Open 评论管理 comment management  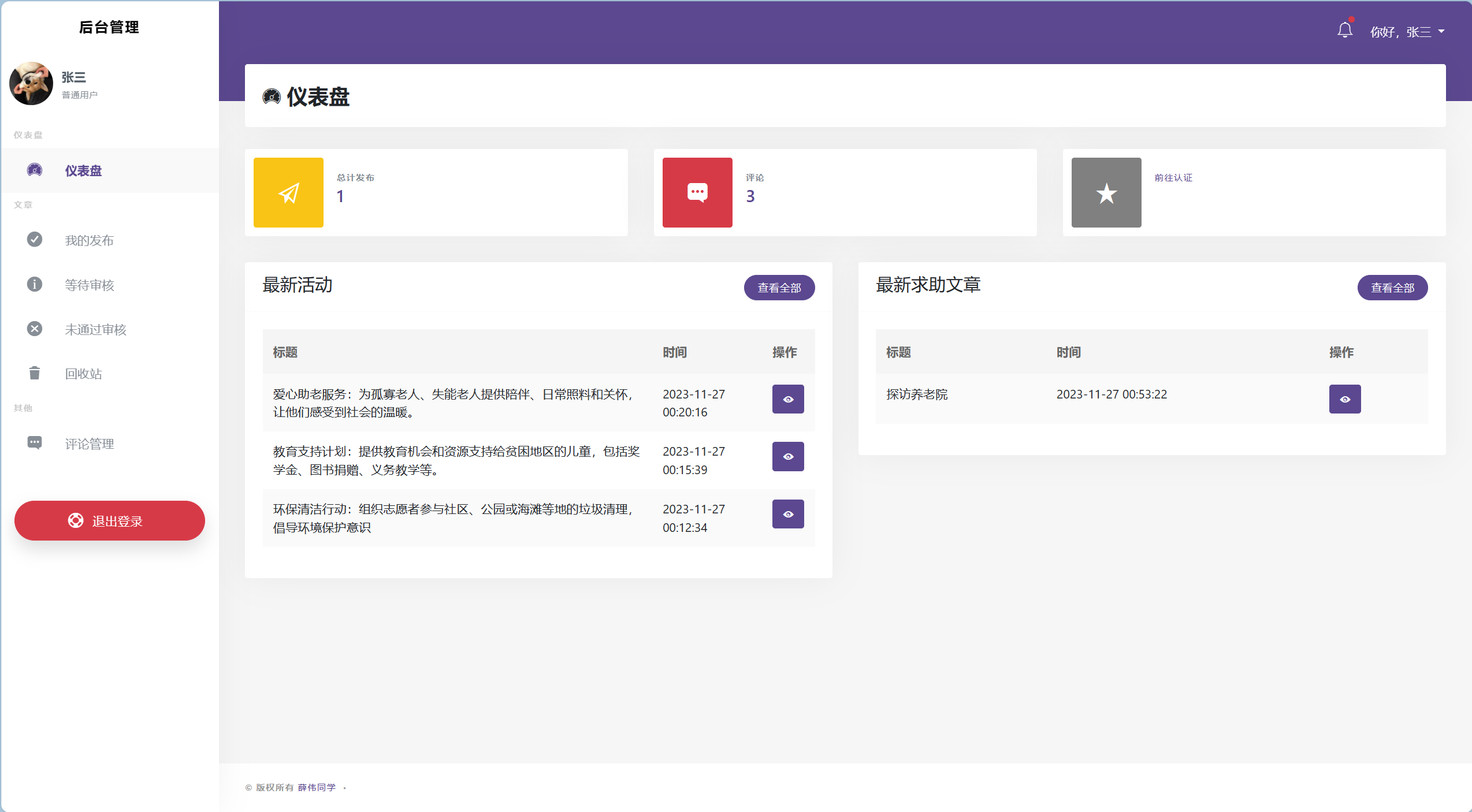click(90, 444)
